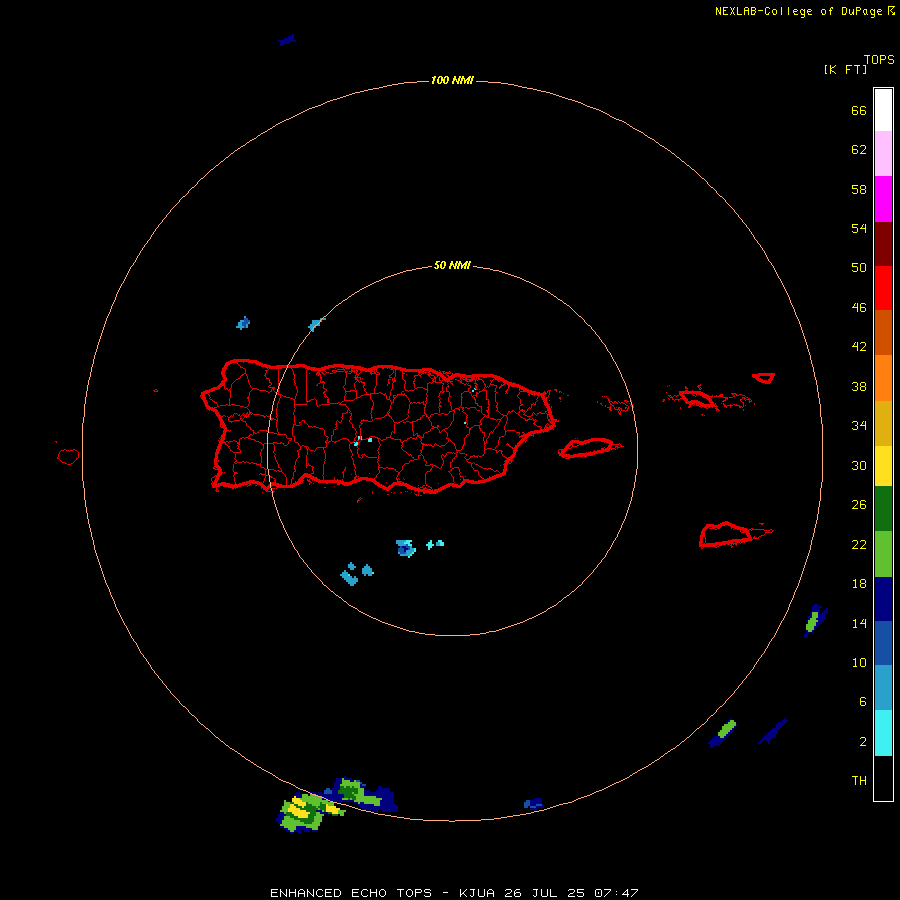Select the "34" scale label

[x=859, y=425]
